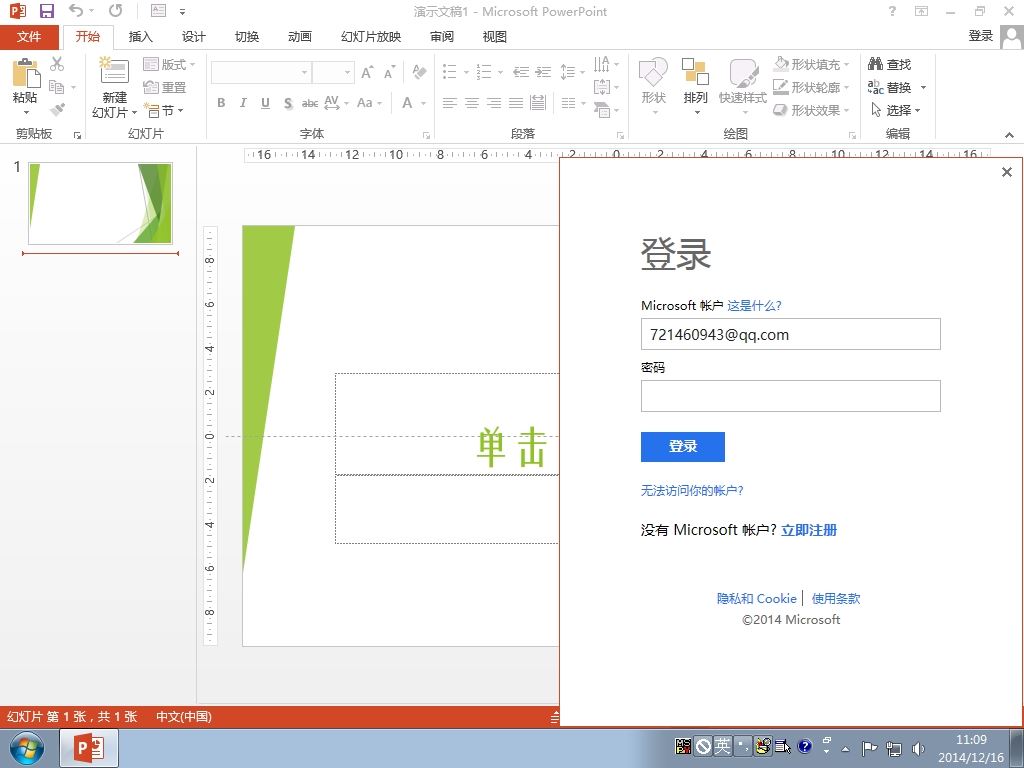Click the blue 登录 sign-in button
The image size is (1024, 768).
pyautogui.click(x=682, y=447)
